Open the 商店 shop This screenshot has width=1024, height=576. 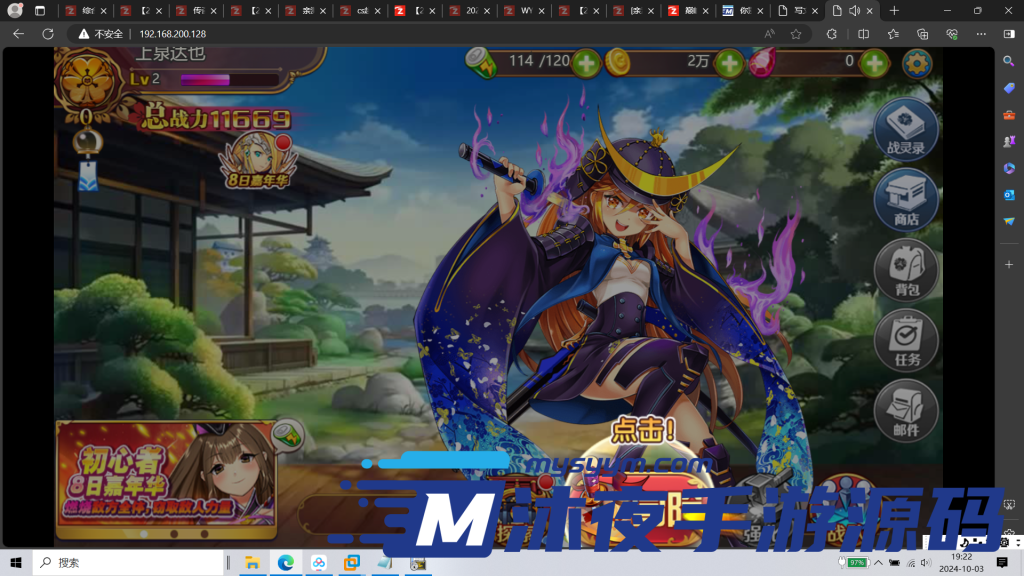click(906, 199)
